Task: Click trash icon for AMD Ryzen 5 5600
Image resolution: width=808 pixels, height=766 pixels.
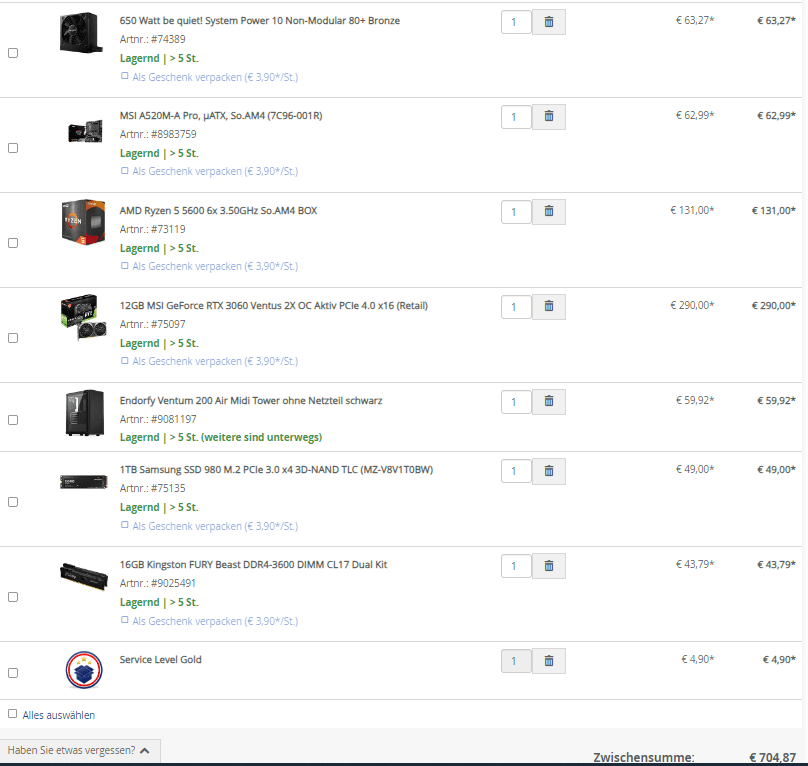Action: tap(549, 212)
